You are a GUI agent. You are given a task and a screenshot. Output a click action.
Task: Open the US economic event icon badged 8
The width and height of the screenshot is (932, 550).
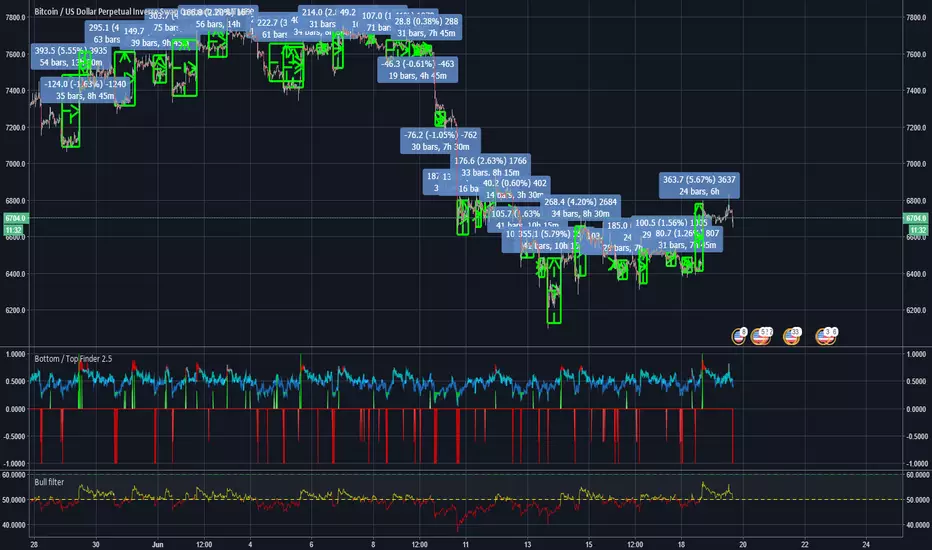pyautogui.click(x=739, y=336)
